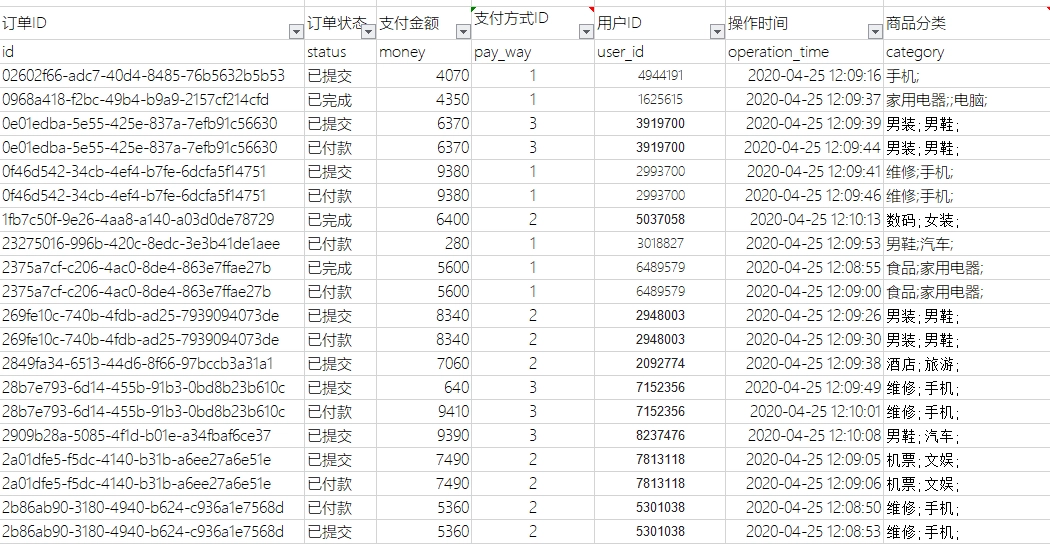This screenshot has width=1050, height=544.
Task: Select the 商品分类 header cell
Action: coord(967,23)
